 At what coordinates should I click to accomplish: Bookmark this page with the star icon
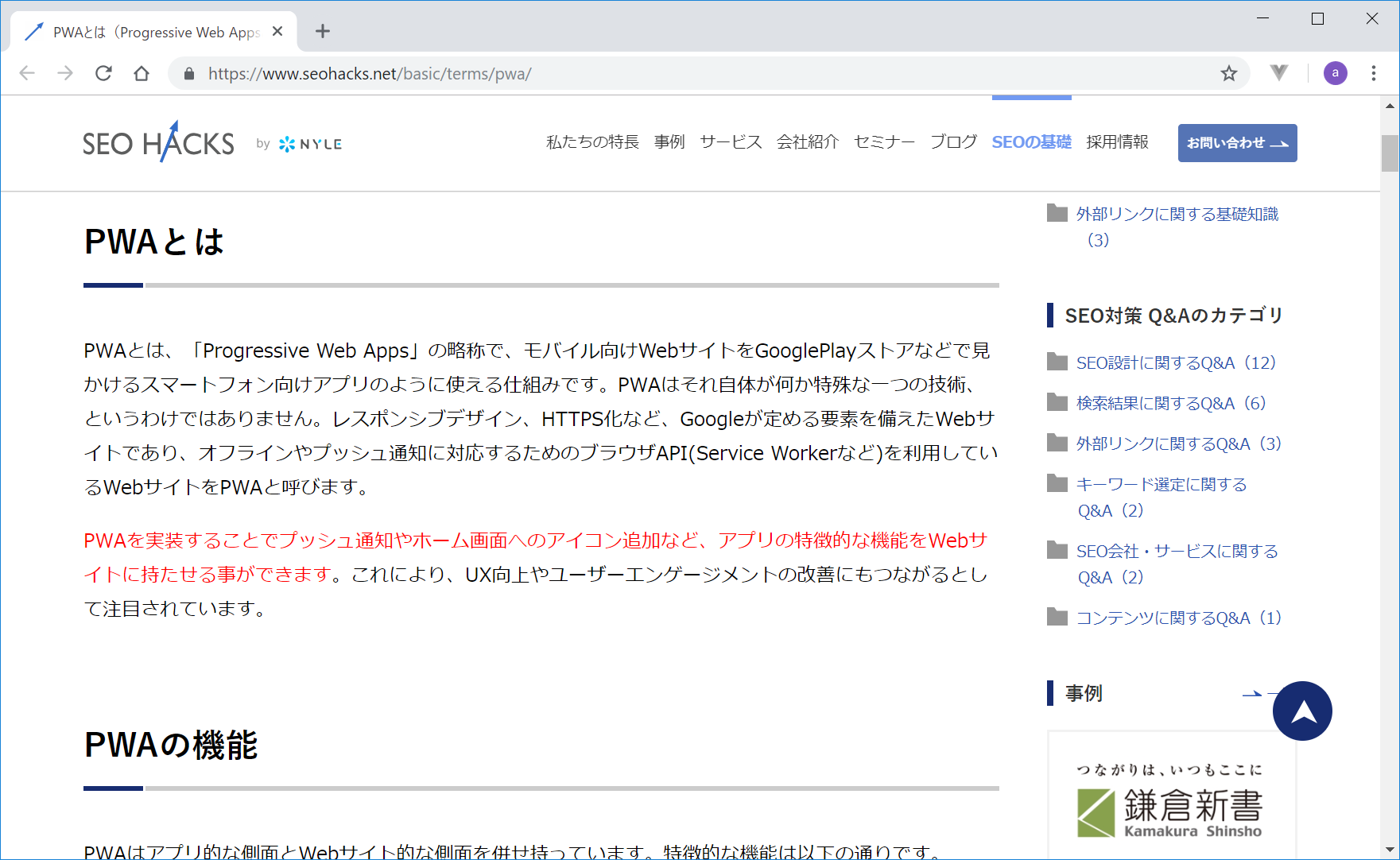[1228, 74]
